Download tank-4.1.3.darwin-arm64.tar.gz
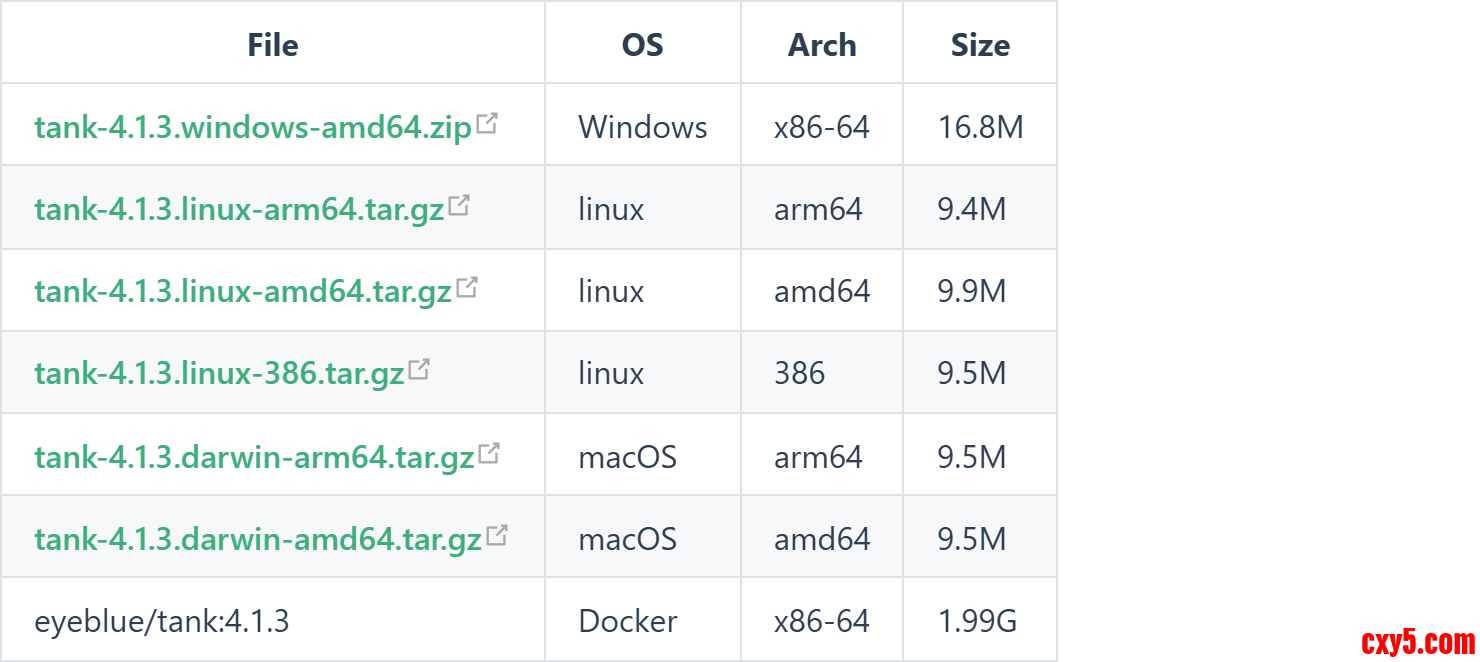This screenshot has width=1480, height=662. 254,458
